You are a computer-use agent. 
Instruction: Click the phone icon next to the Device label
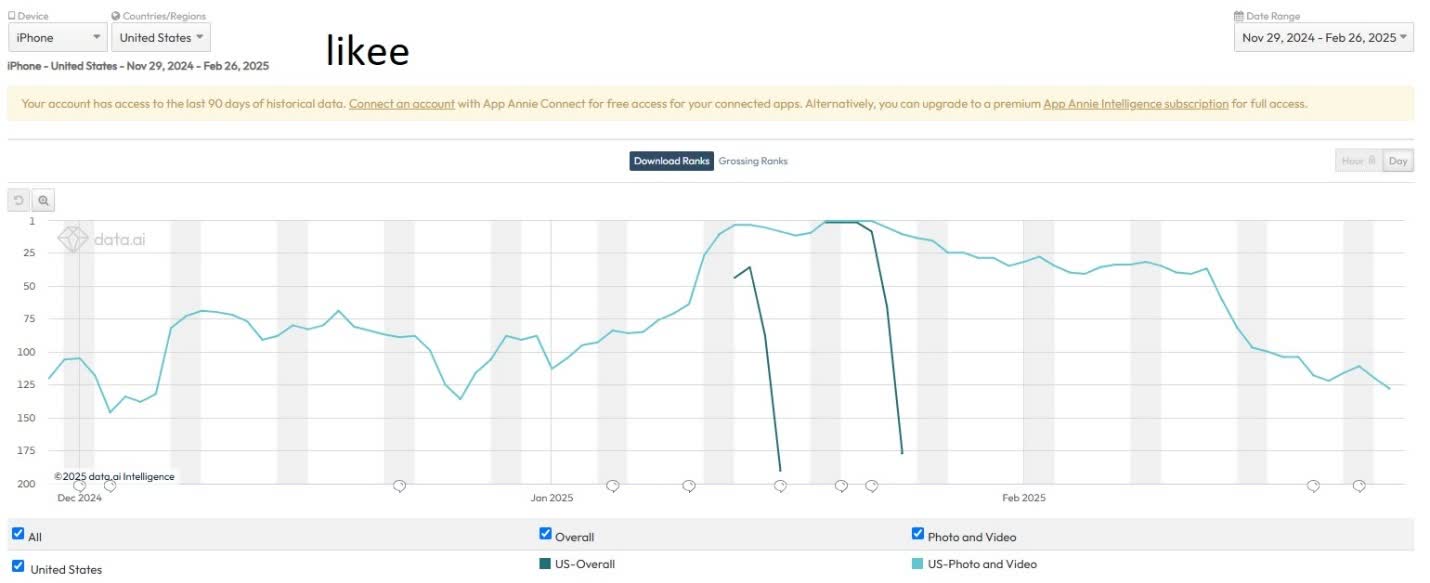coord(9,15)
